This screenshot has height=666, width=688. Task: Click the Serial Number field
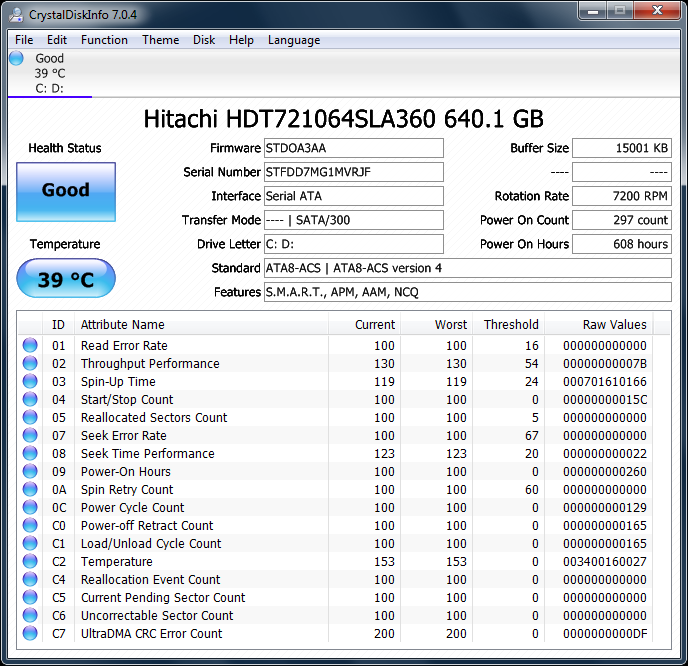pyautogui.click(x=353, y=172)
